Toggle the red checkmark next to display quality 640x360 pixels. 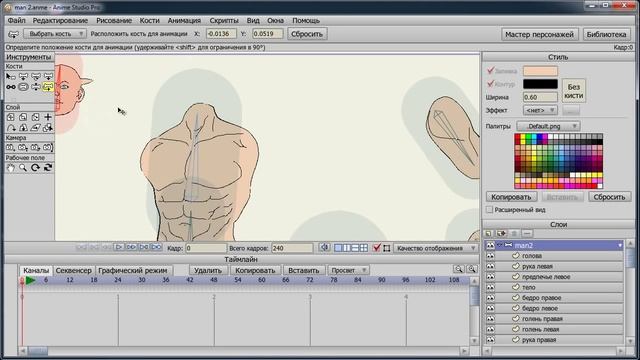(x=377, y=248)
